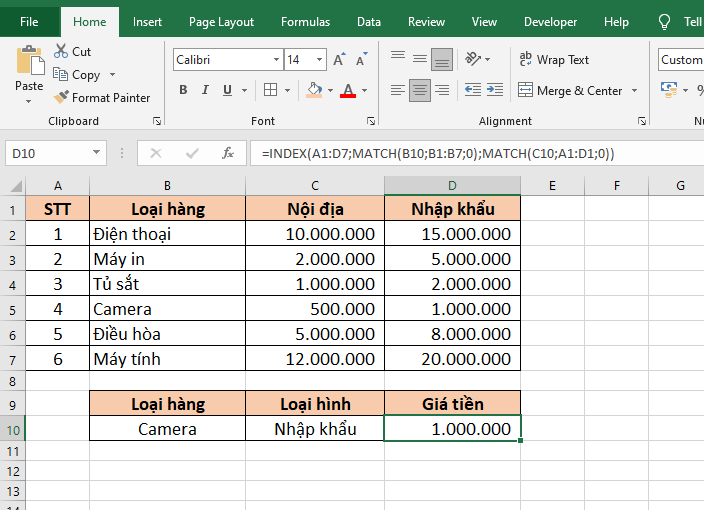Switch to the Formulas ribbon tab
Viewport: 704px width, 510px height.
[x=305, y=22]
